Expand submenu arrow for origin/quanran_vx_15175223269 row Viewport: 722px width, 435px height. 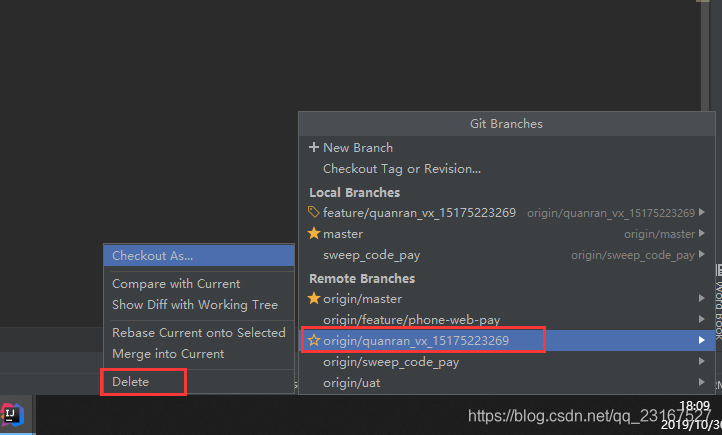pyautogui.click(x=702, y=340)
